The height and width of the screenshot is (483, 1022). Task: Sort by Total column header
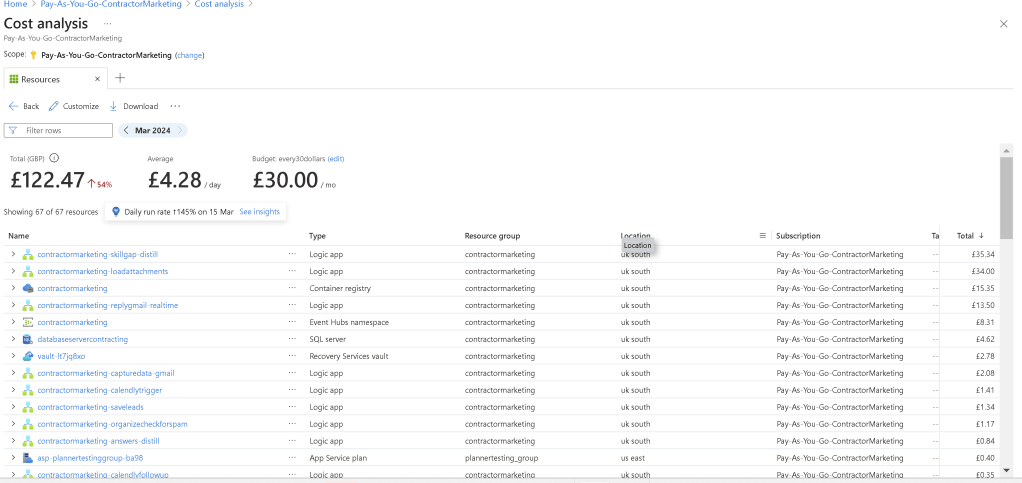tap(970, 236)
